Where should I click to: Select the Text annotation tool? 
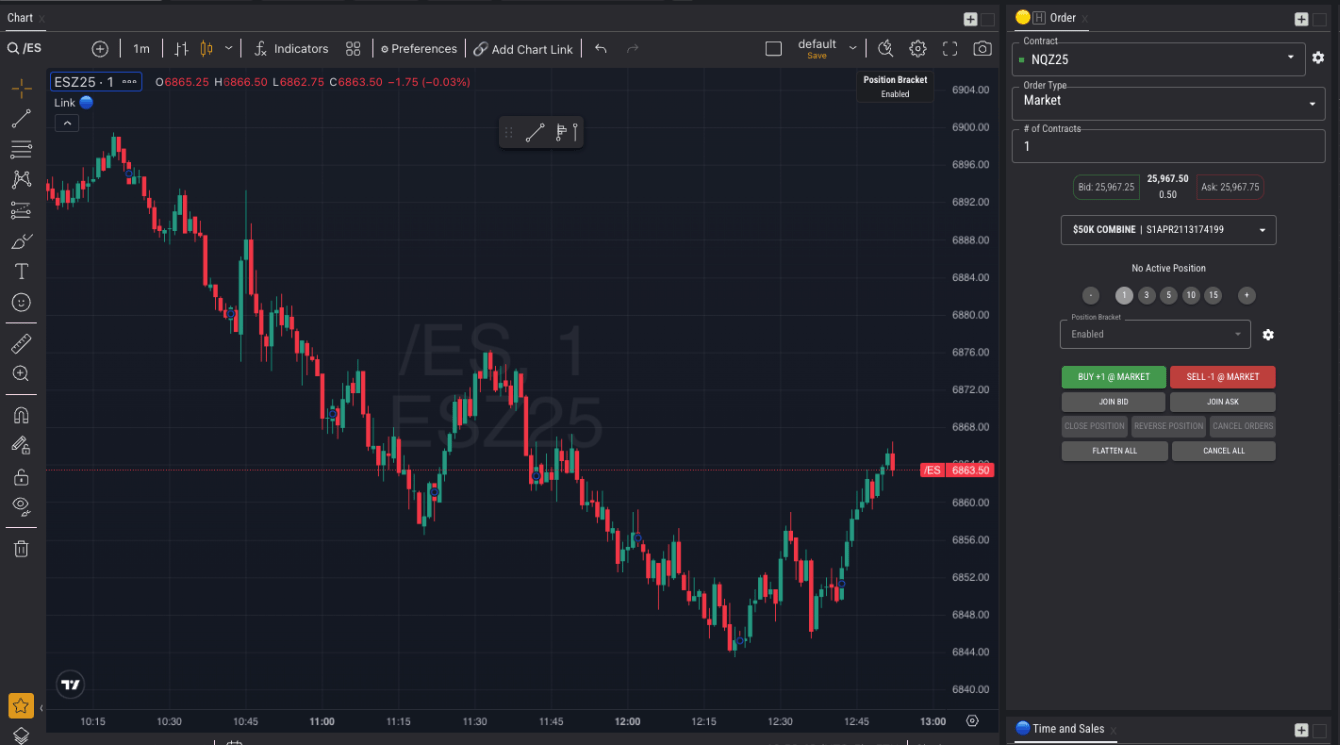[x=21, y=271]
